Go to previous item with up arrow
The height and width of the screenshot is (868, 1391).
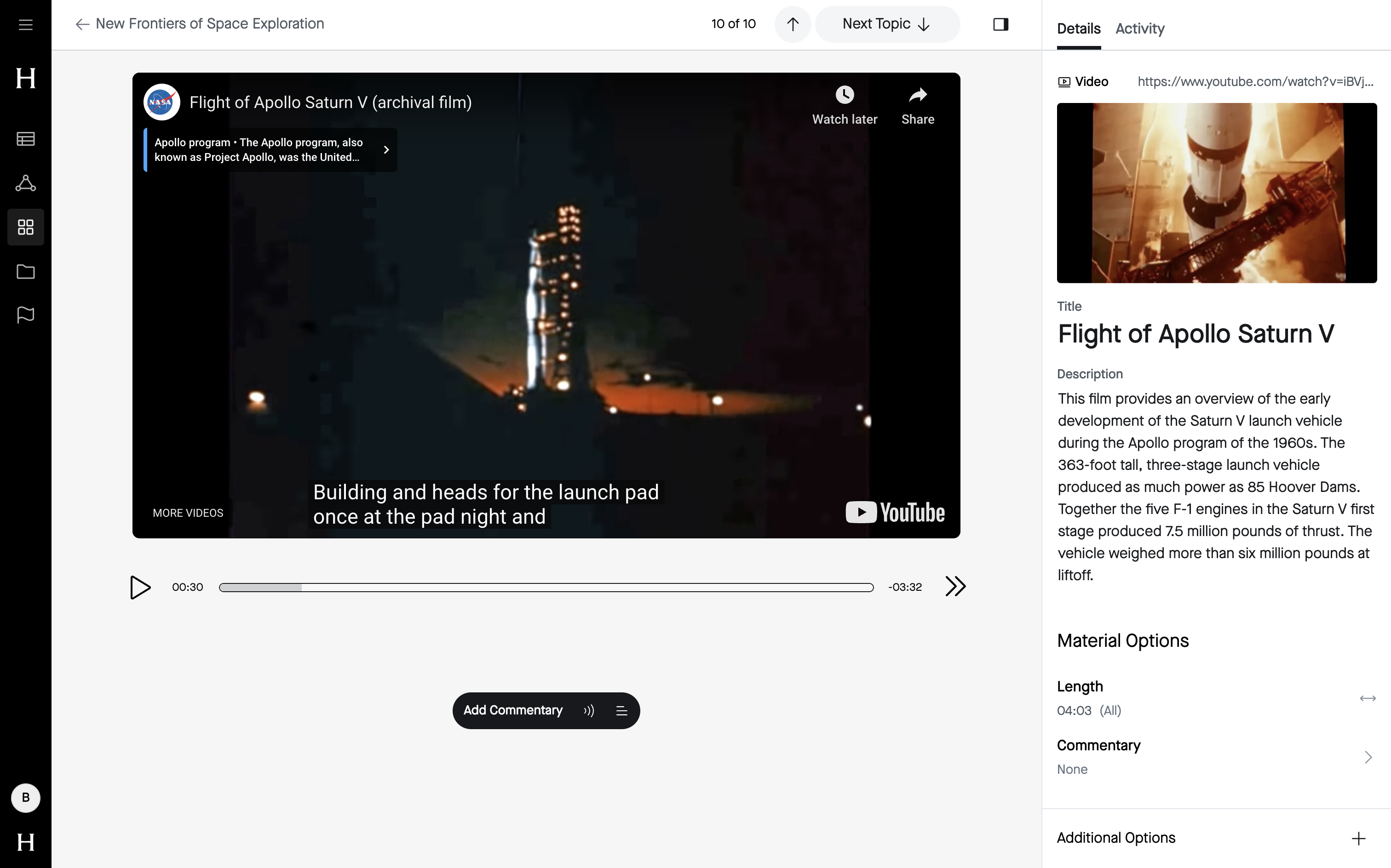[x=793, y=24]
